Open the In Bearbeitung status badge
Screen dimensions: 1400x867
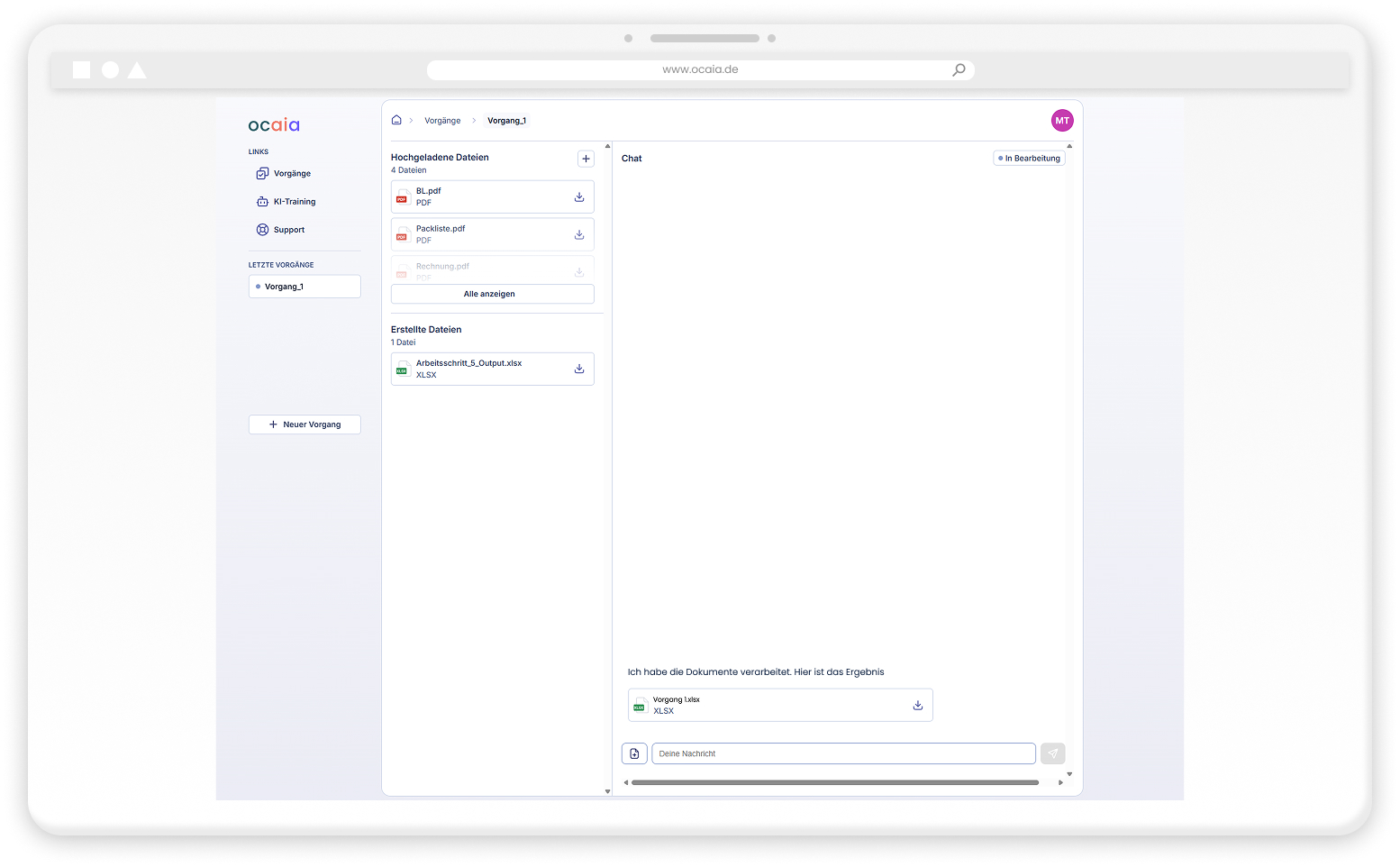[1029, 158]
